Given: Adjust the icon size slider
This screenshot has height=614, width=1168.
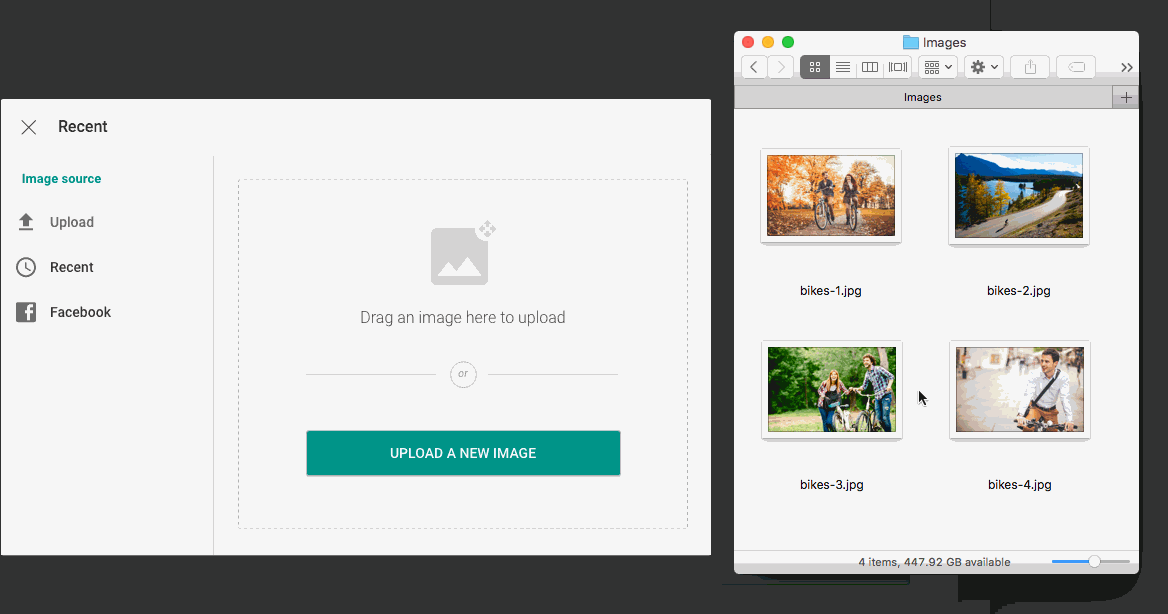Looking at the screenshot, I should coord(1094,562).
